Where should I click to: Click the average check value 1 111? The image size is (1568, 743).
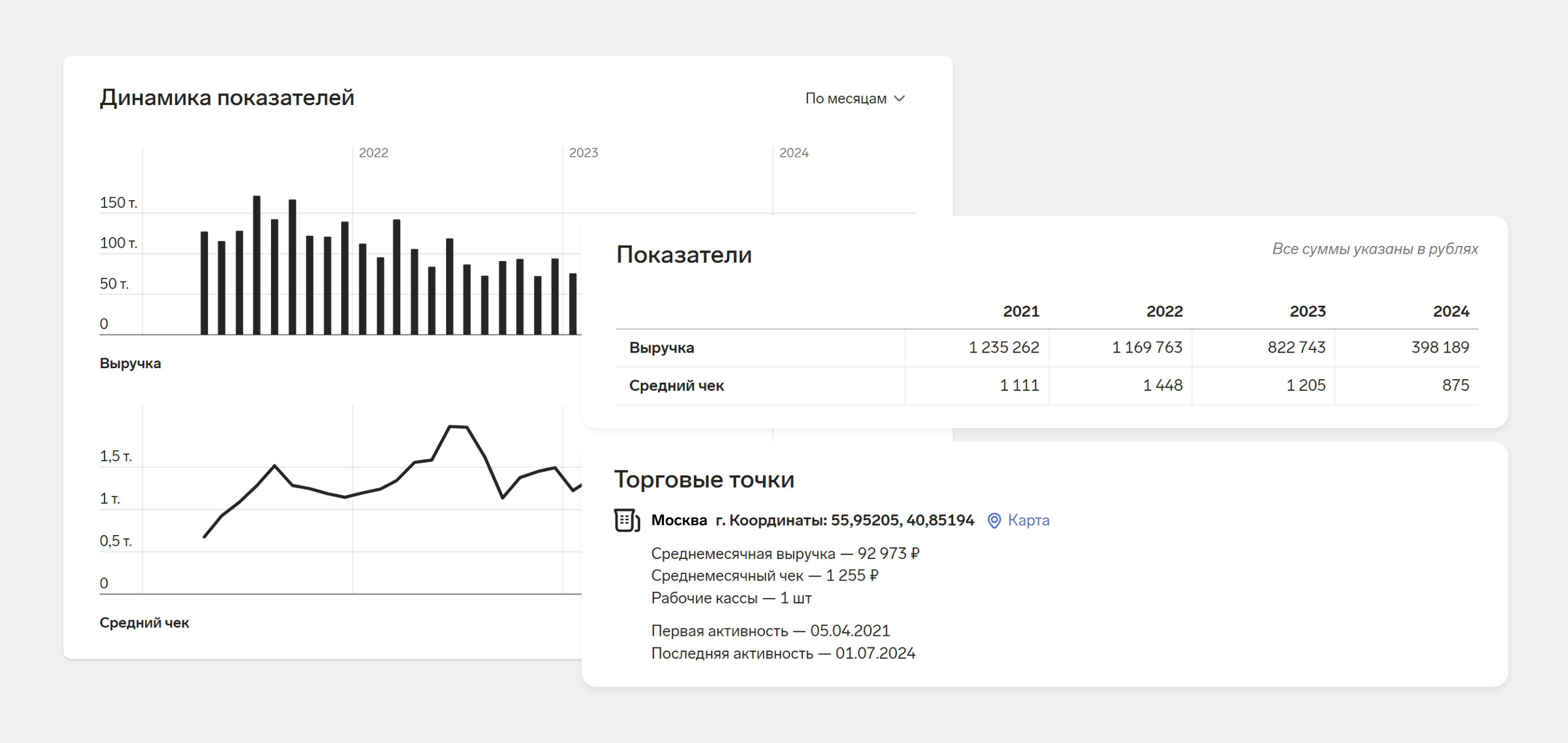pos(1020,385)
